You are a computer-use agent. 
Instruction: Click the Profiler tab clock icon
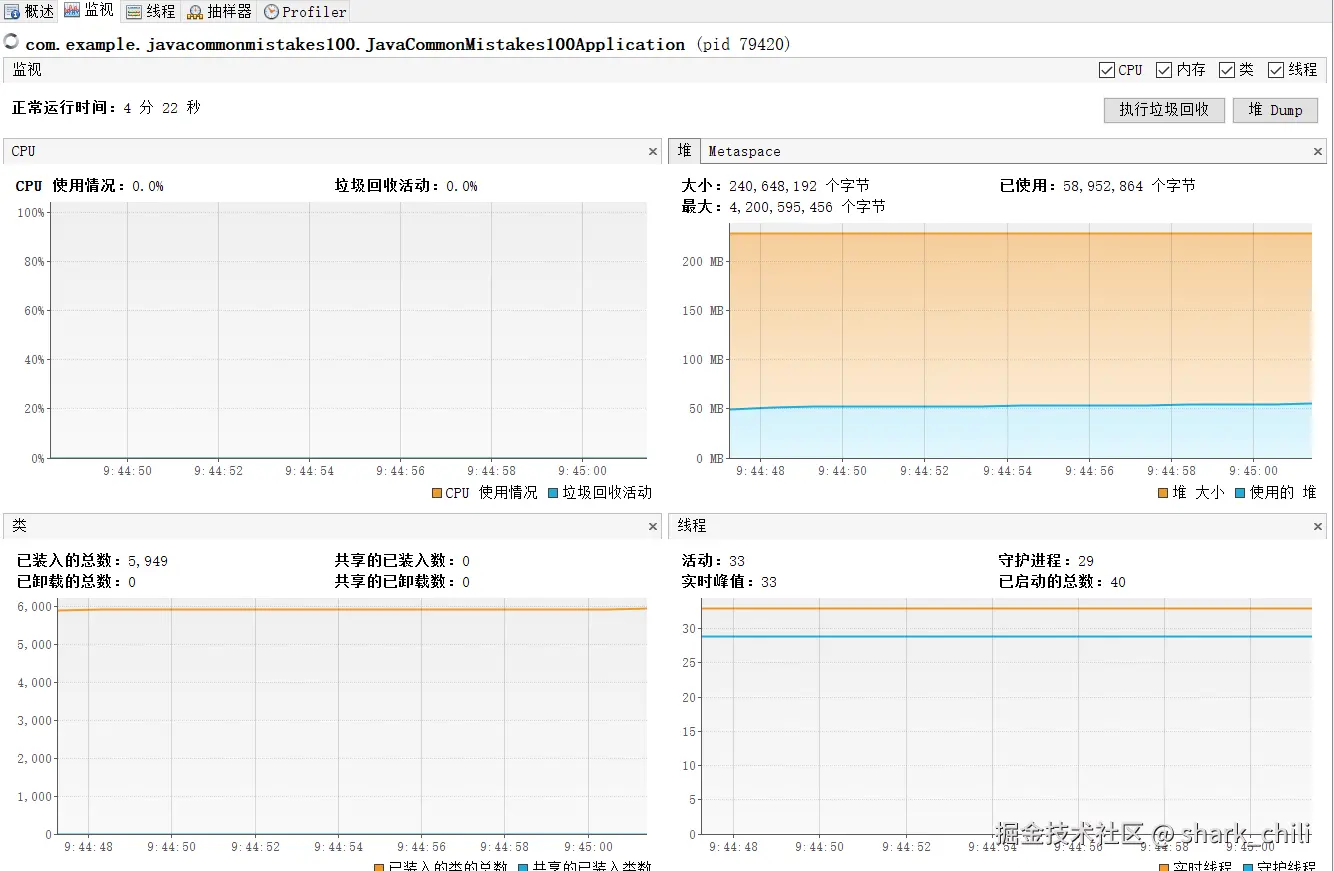tap(271, 11)
